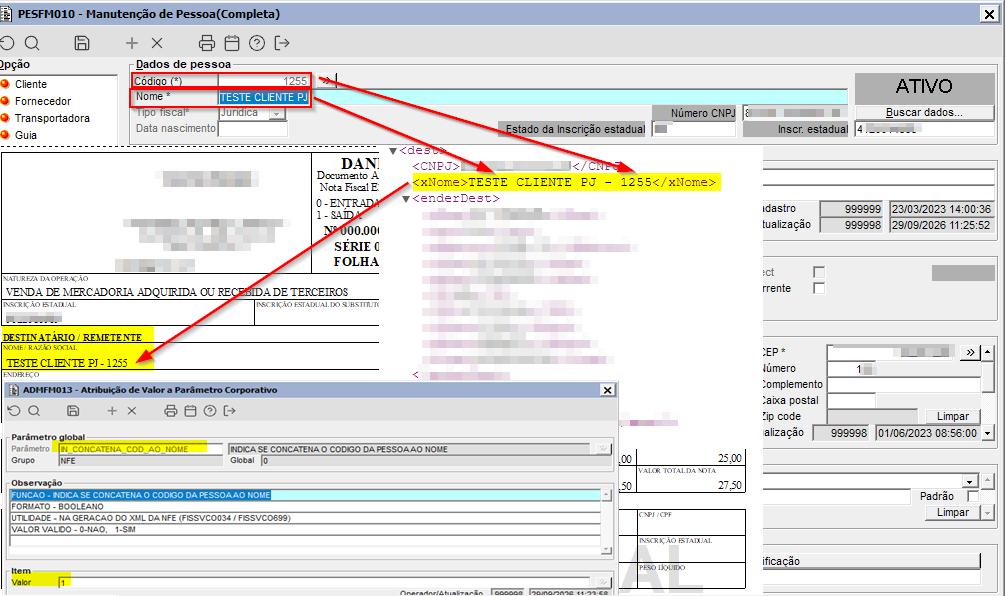This screenshot has width=1006, height=596.
Task: Click scroll up arrow beside CEP section
Action: coord(987,352)
